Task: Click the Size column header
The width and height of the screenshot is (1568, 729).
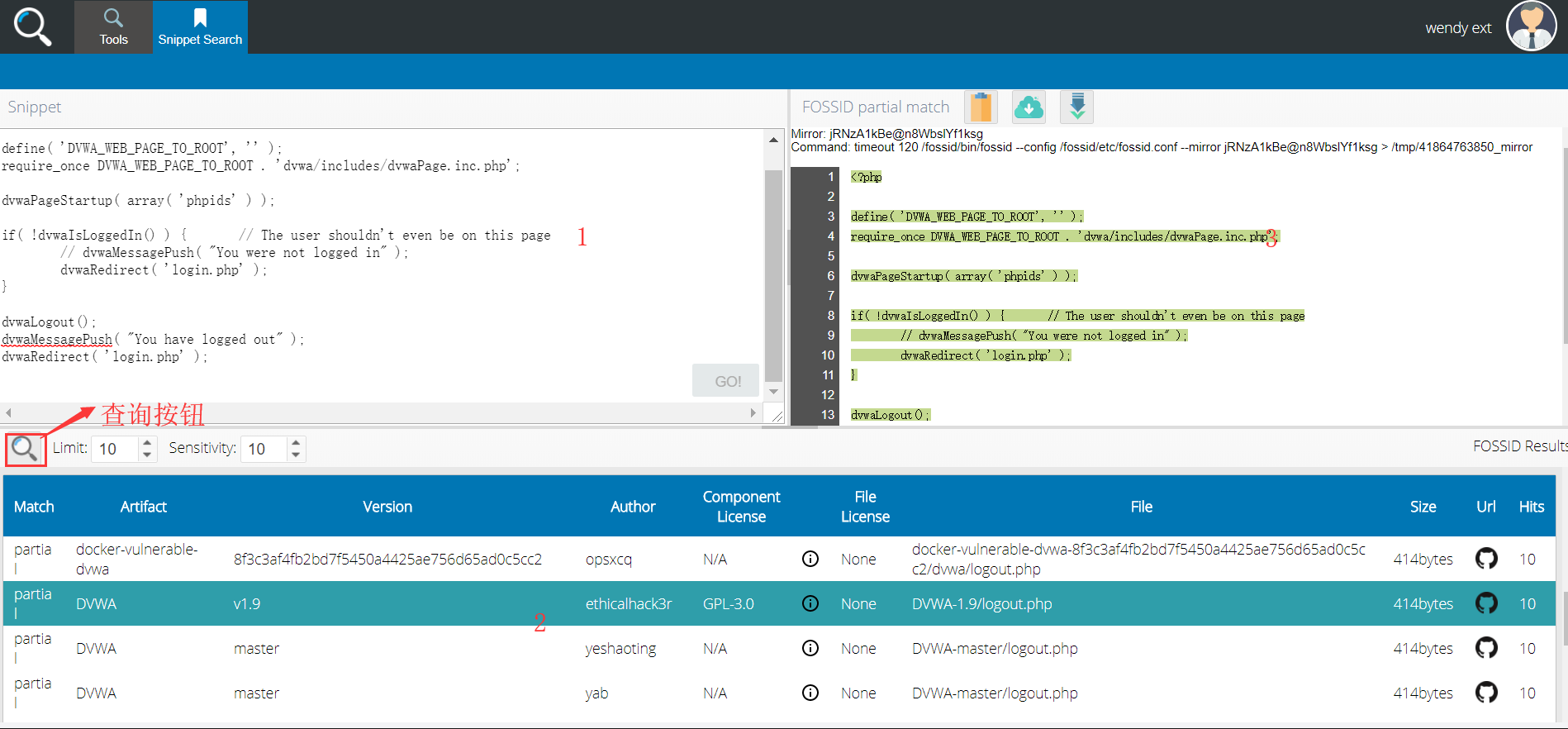Action: click(1423, 507)
